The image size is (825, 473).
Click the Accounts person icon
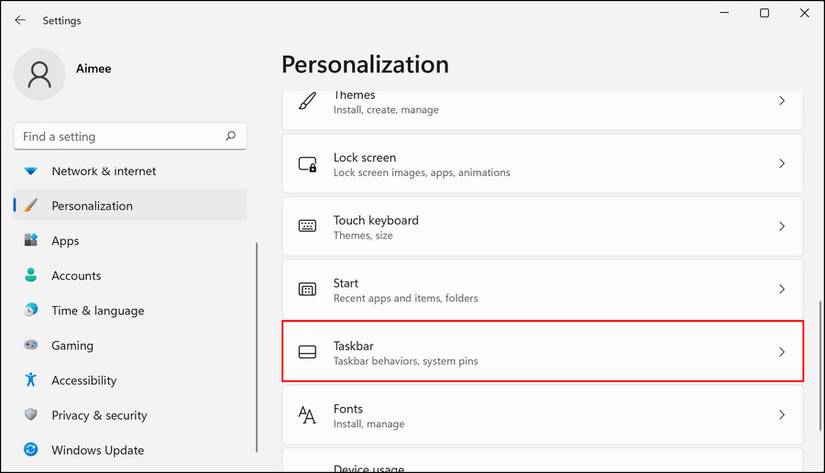(31, 276)
